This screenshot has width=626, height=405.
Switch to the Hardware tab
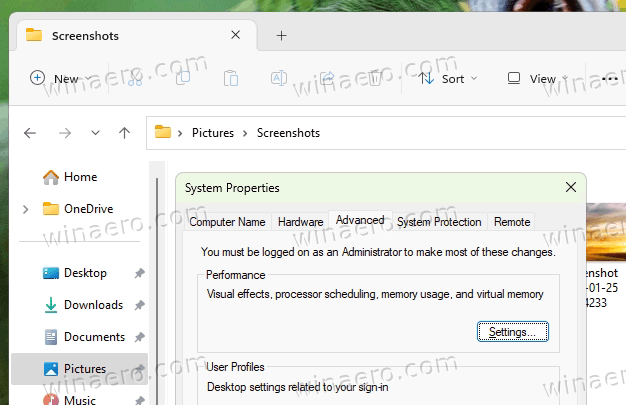[x=301, y=222]
